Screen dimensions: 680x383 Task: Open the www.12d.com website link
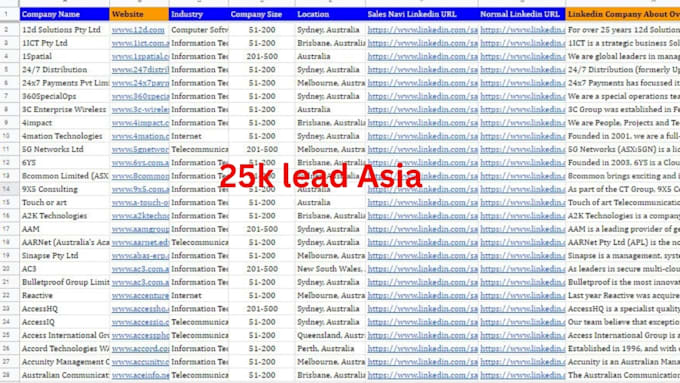(138, 30)
